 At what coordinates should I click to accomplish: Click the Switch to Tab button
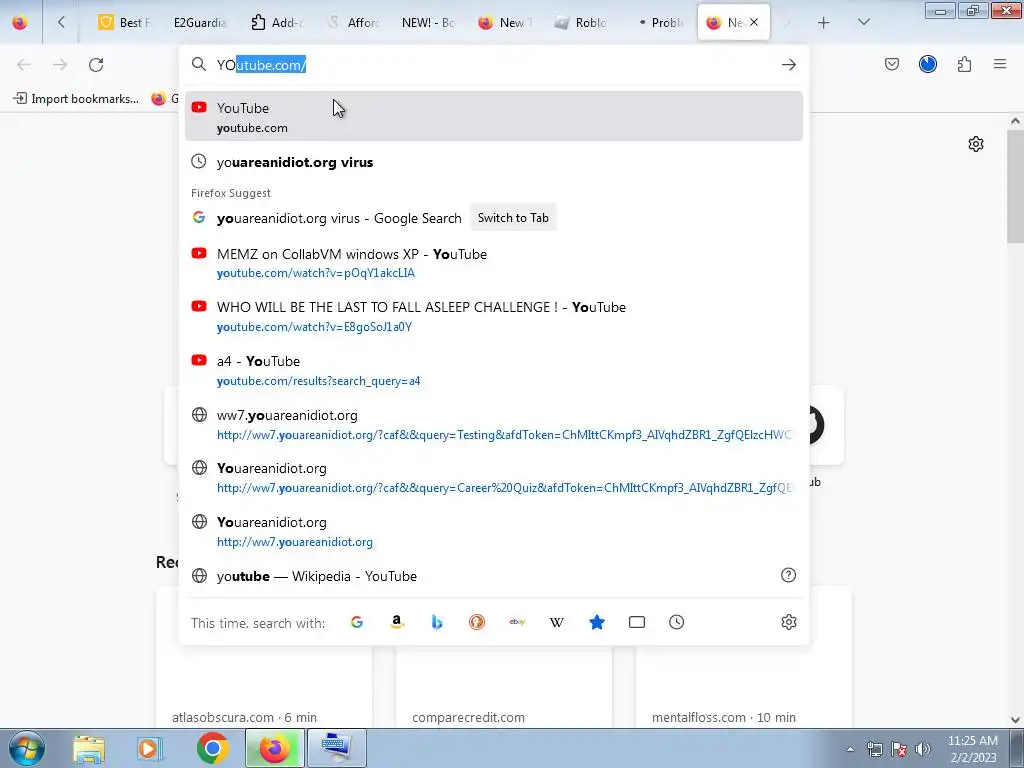pos(513,217)
